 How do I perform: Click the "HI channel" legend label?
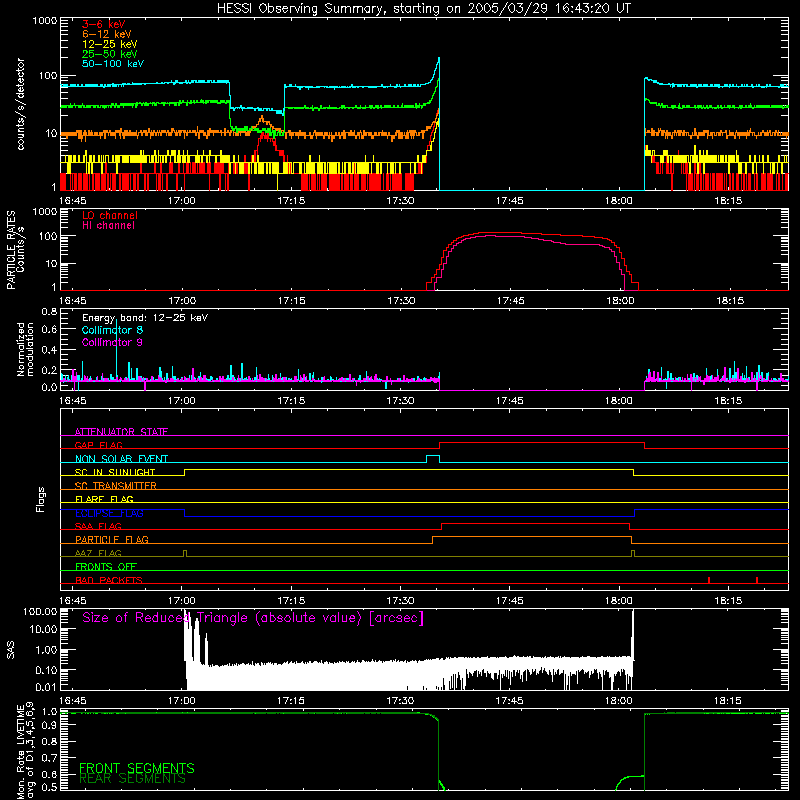109,226
